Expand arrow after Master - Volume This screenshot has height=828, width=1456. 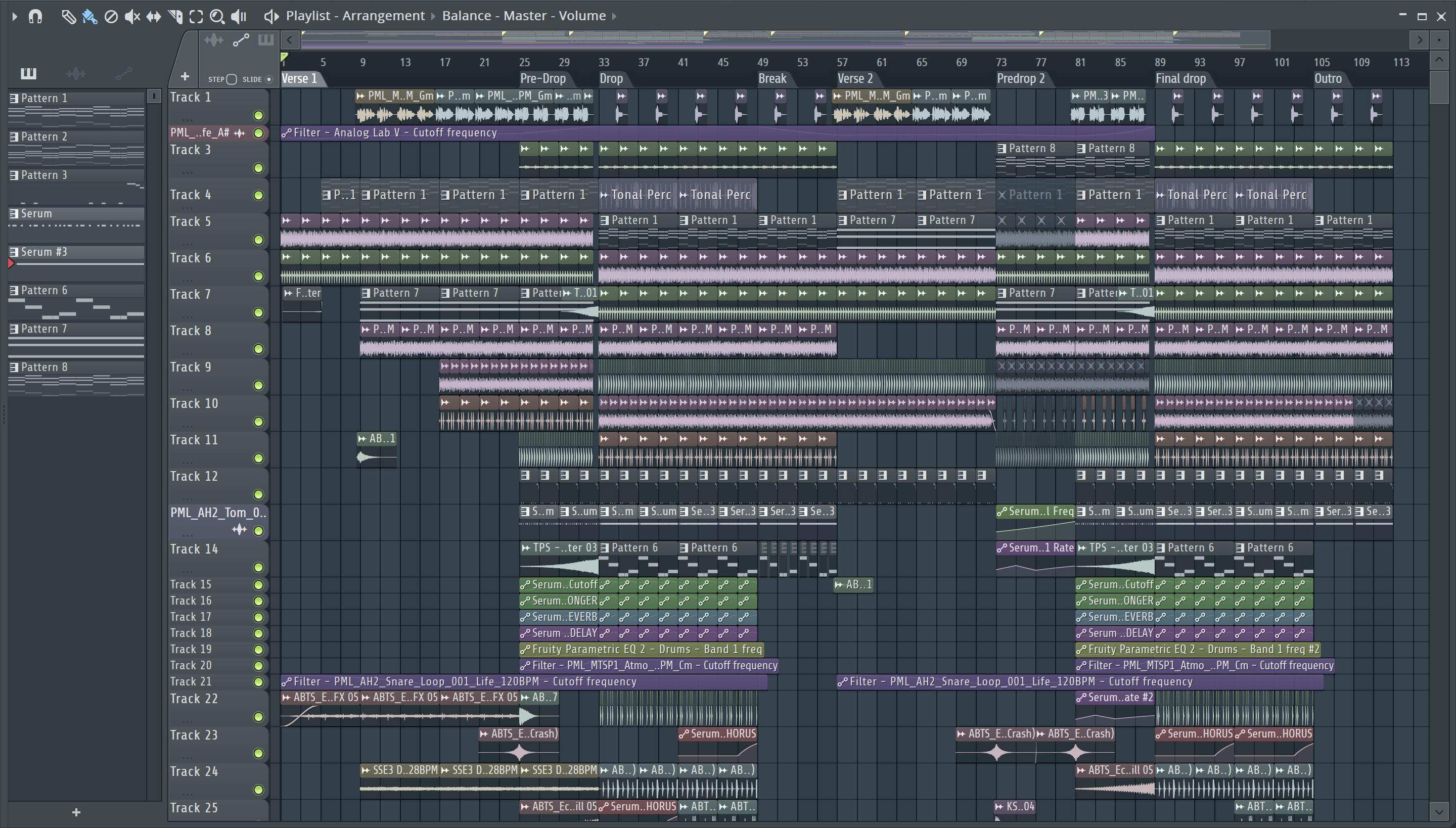(x=614, y=16)
